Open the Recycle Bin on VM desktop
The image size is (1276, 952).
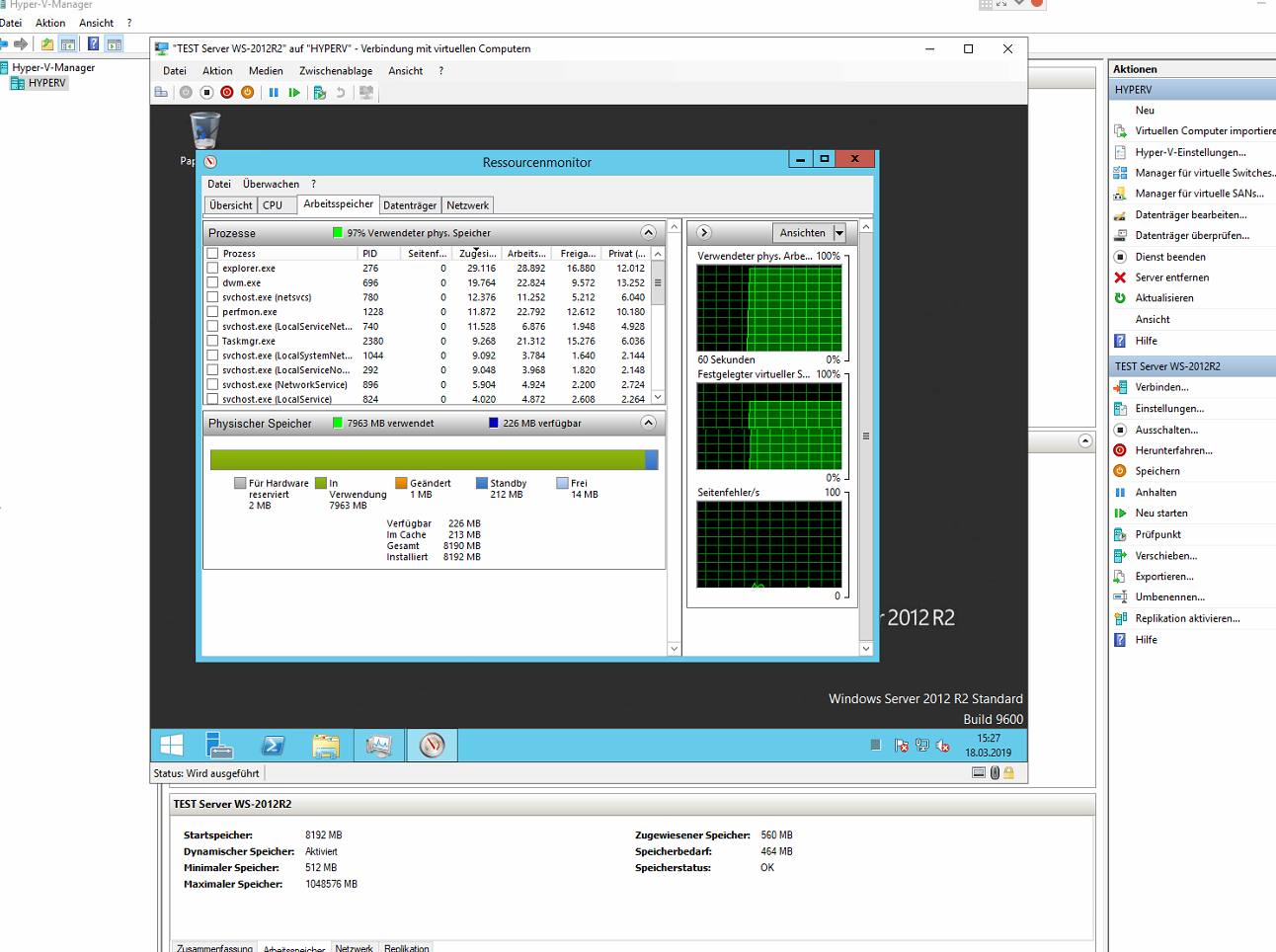click(204, 131)
